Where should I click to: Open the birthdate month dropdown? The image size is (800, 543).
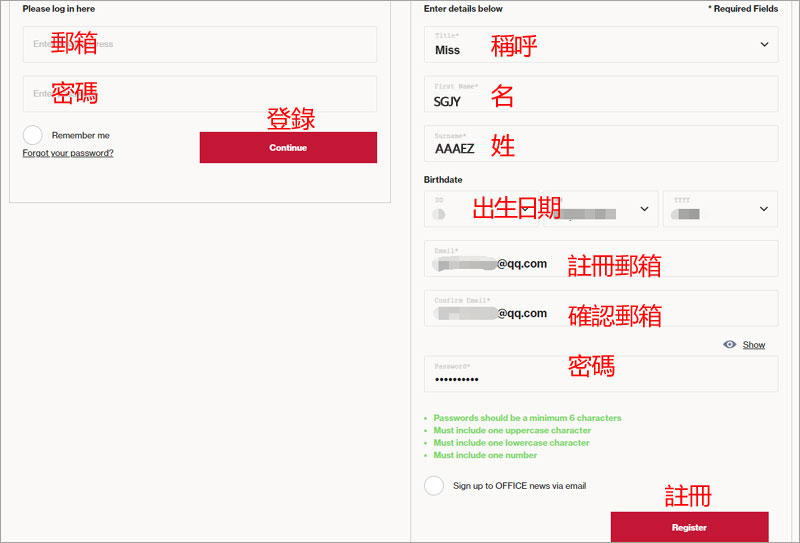coord(600,209)
